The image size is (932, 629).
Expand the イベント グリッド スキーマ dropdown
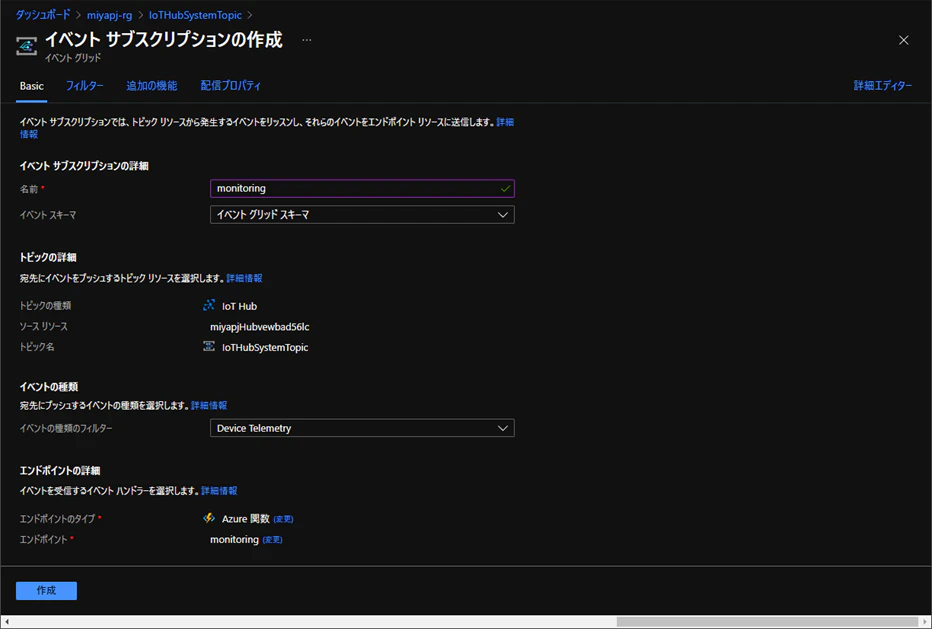point(362,215)
